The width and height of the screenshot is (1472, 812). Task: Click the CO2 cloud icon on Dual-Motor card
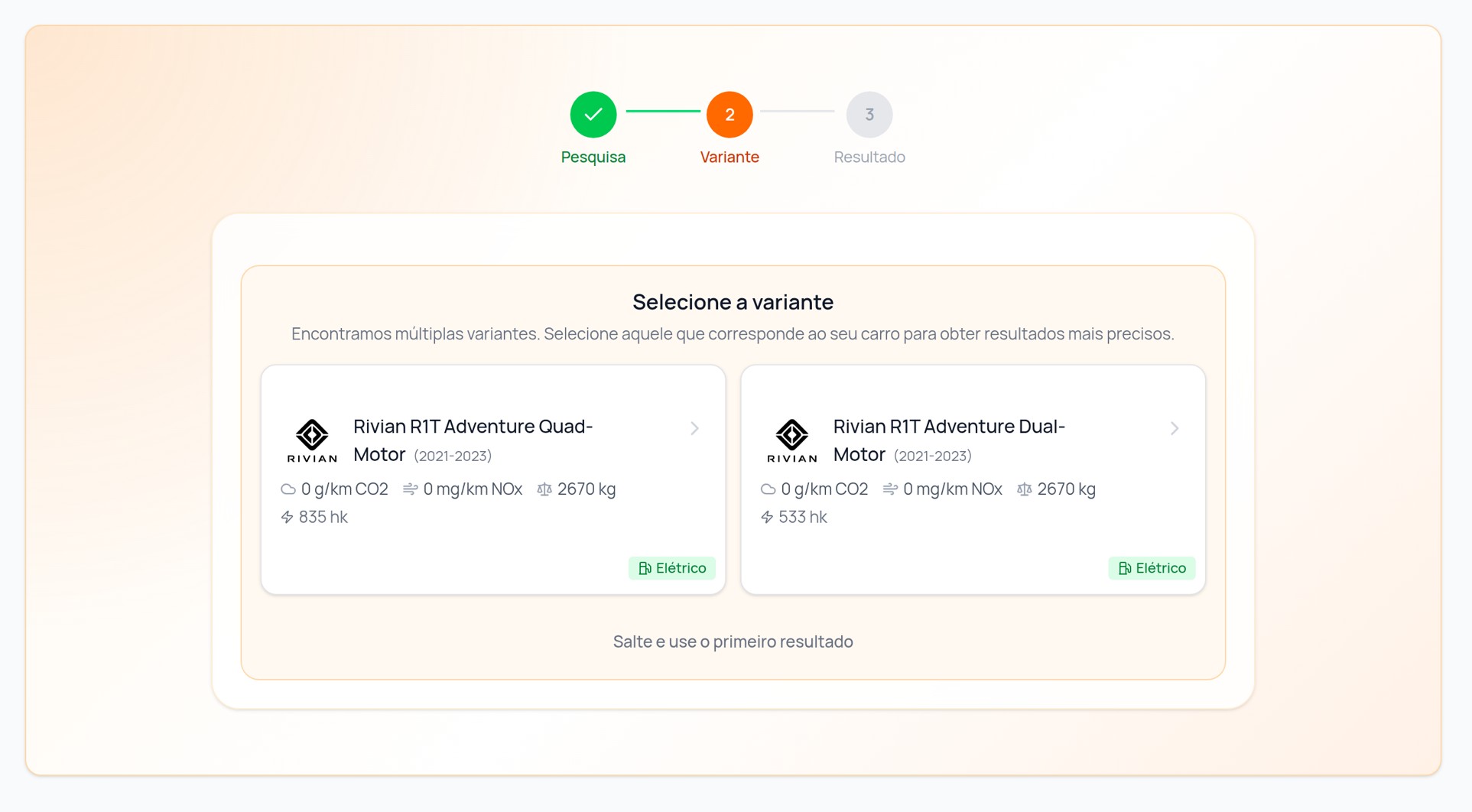pos(768,489)
